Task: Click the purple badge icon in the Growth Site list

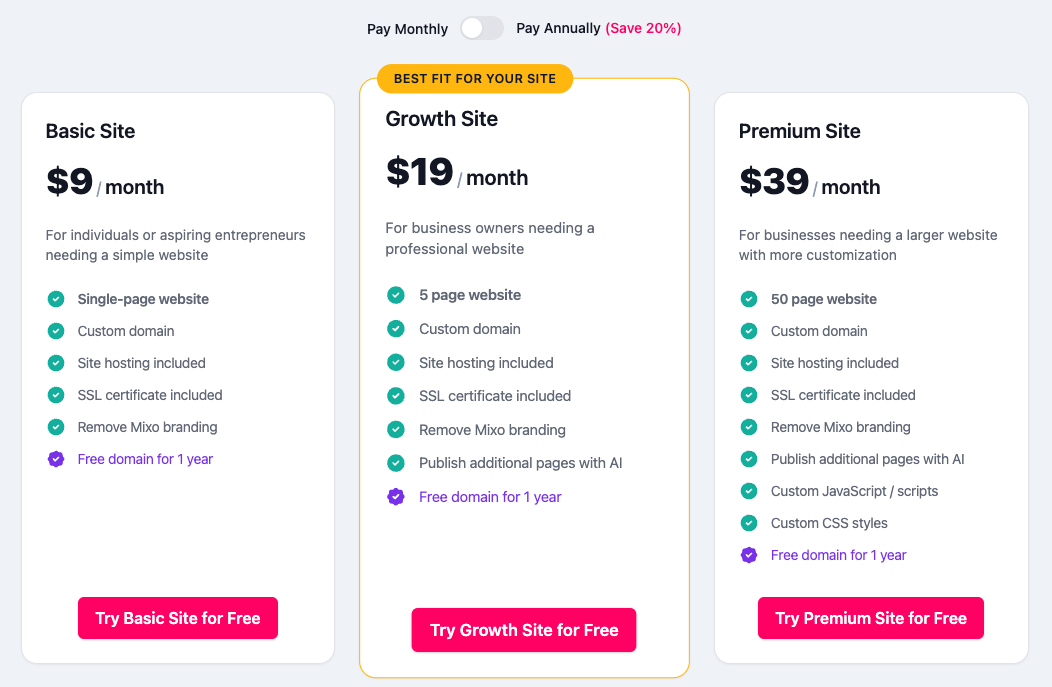Action: tap(394, 496)
